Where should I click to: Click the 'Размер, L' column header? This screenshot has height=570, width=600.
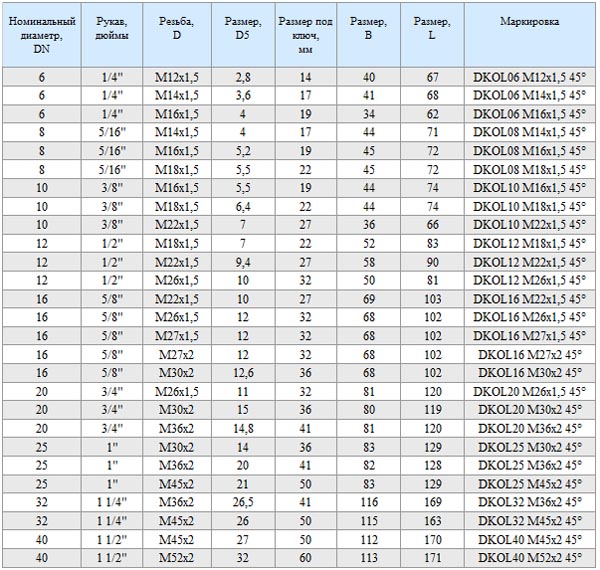pyautogui.click(x=432, y=35)
